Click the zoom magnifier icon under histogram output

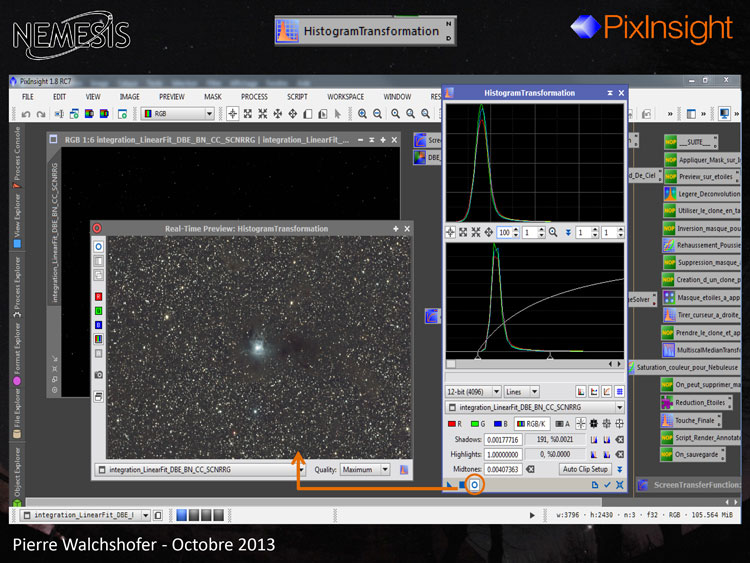pyautogui.click(x=553, y=232)
